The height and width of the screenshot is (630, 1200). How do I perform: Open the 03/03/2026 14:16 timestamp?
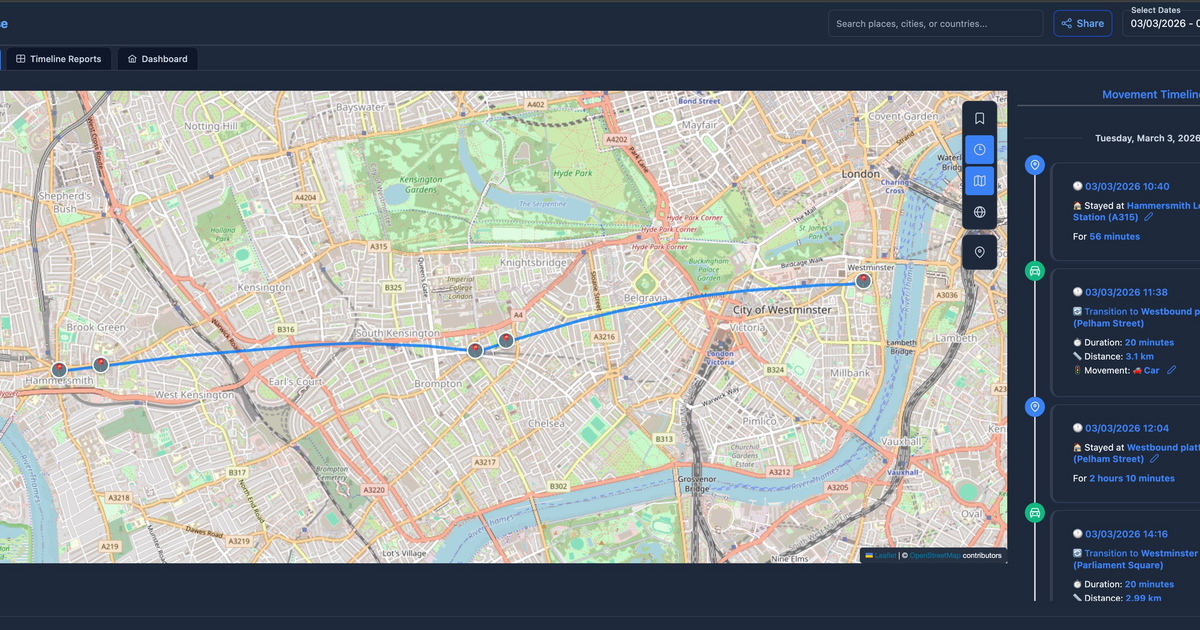coord(1126,534)
